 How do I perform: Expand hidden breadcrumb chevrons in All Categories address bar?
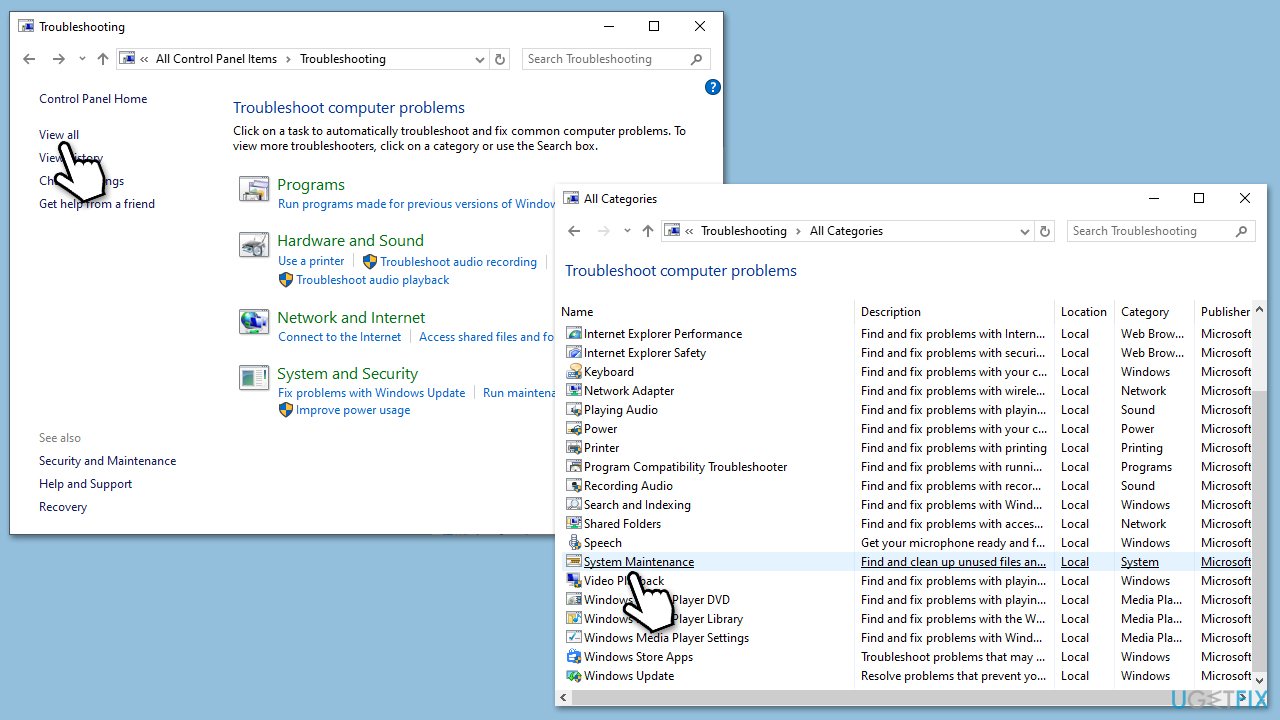point(689,231)
